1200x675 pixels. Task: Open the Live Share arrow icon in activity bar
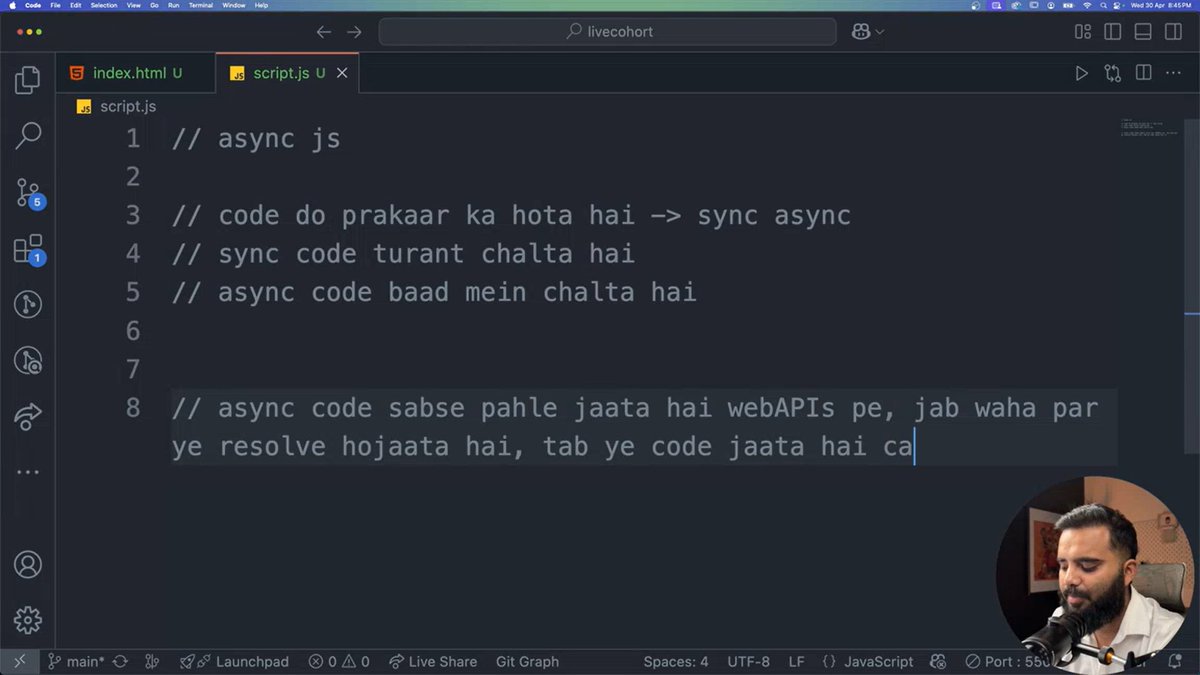(28, 415)
